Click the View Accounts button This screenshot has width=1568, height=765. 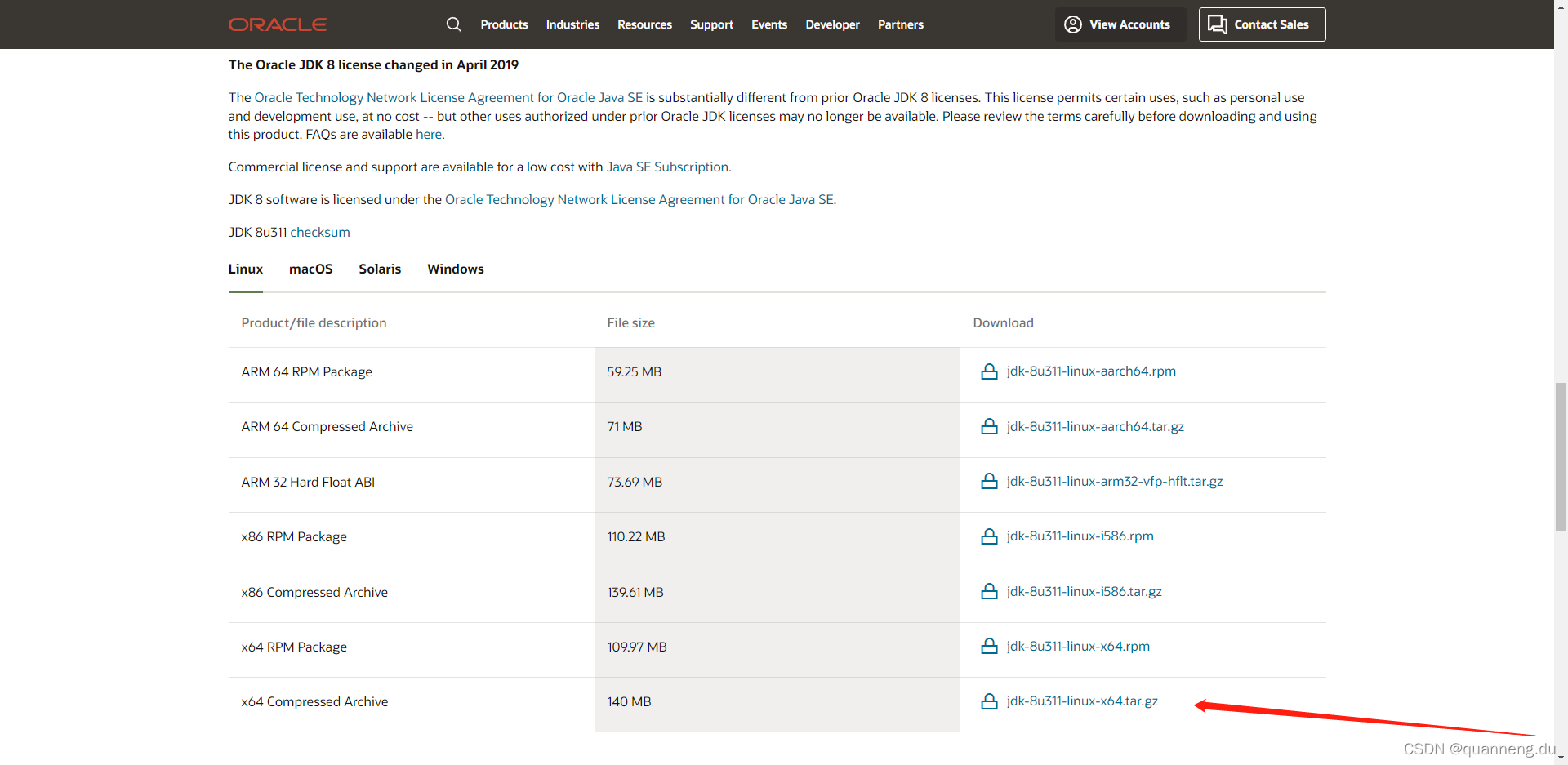click(x=1120, y=24)
